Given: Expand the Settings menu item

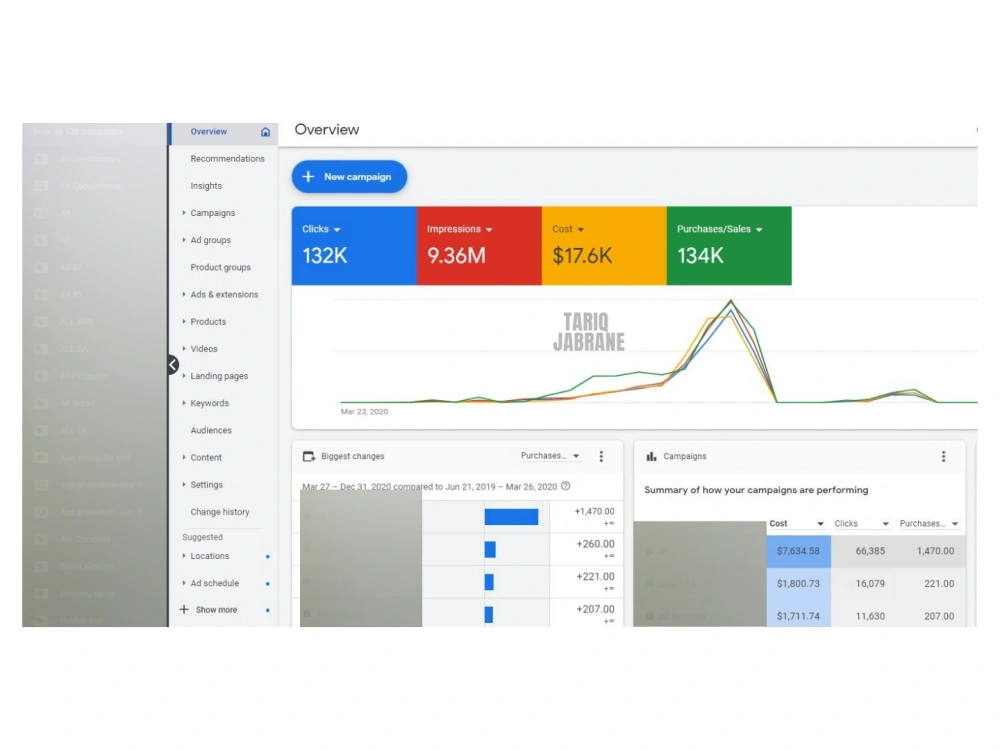Looking at the screenshot, I should point(184,484).
